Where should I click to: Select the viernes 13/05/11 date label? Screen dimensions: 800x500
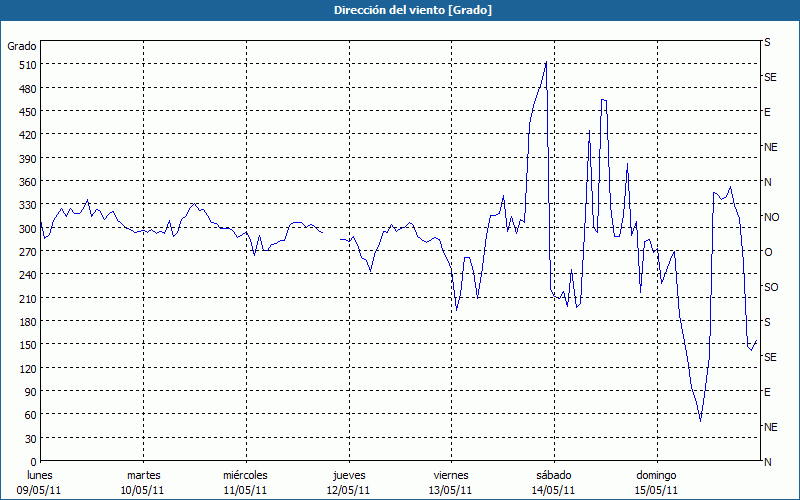(451, 483)
